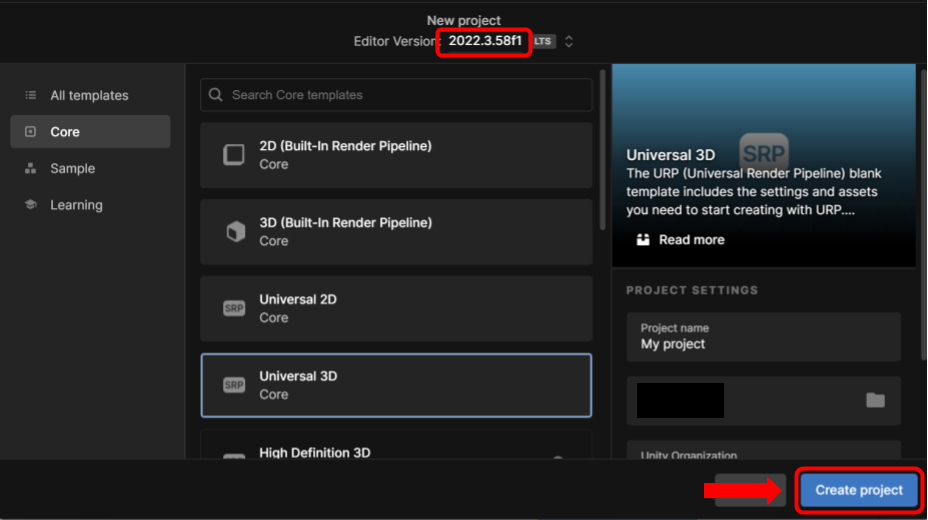
Task: Edit the Project name field
Action: coord(763,337)
